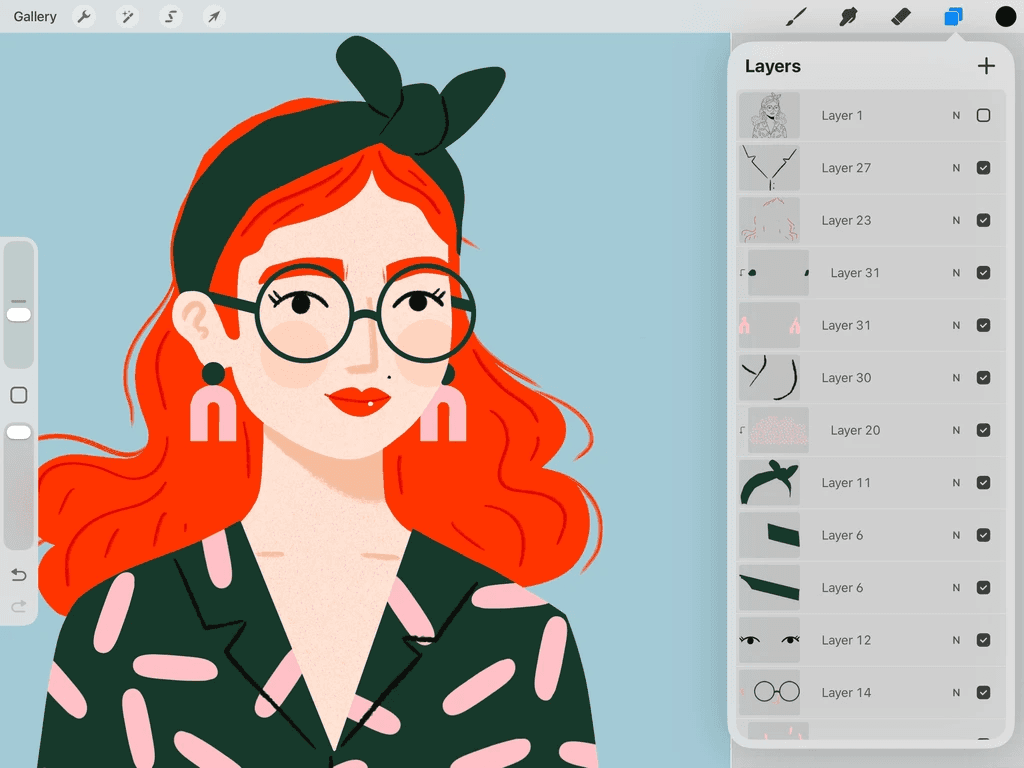Click the lower brush opacity slider handle

19,432
